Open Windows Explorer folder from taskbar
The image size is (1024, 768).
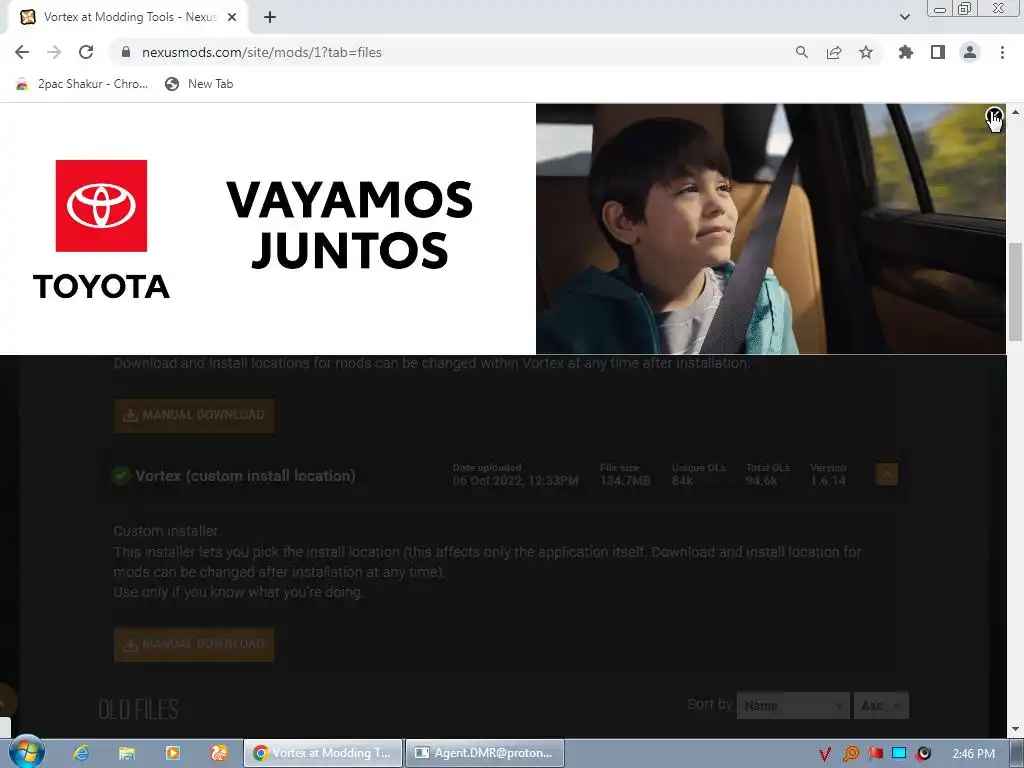127,753
